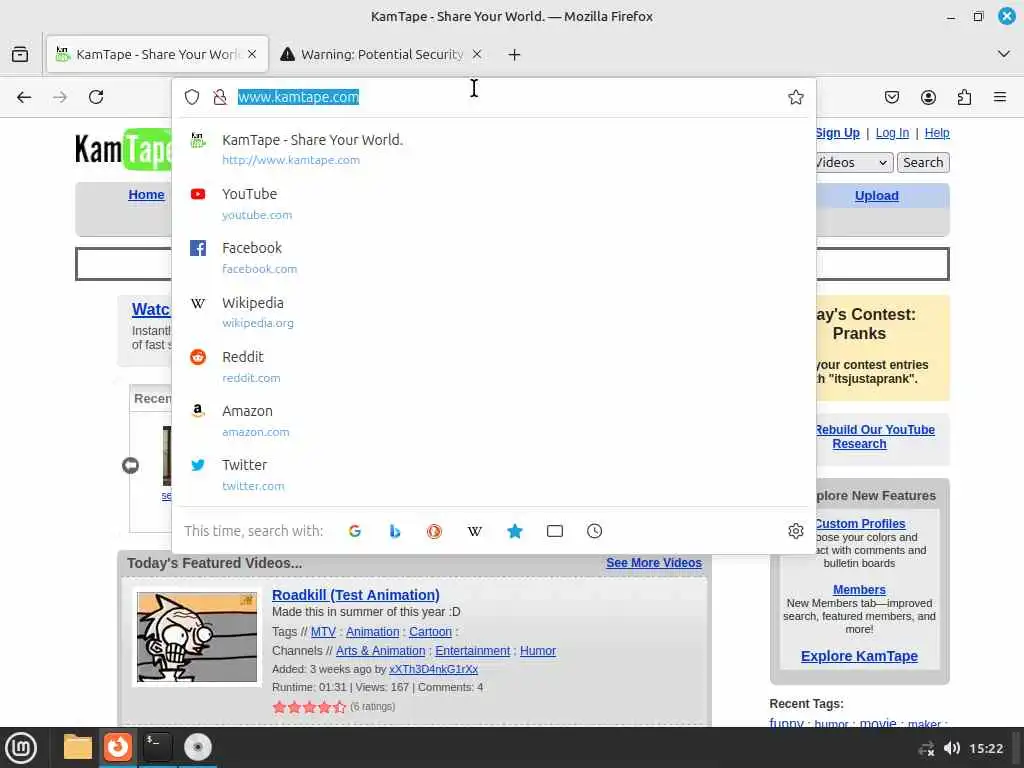The image size is (1024, 768).
Task: Go back with the back arrow
Action: tap(24, 97)
